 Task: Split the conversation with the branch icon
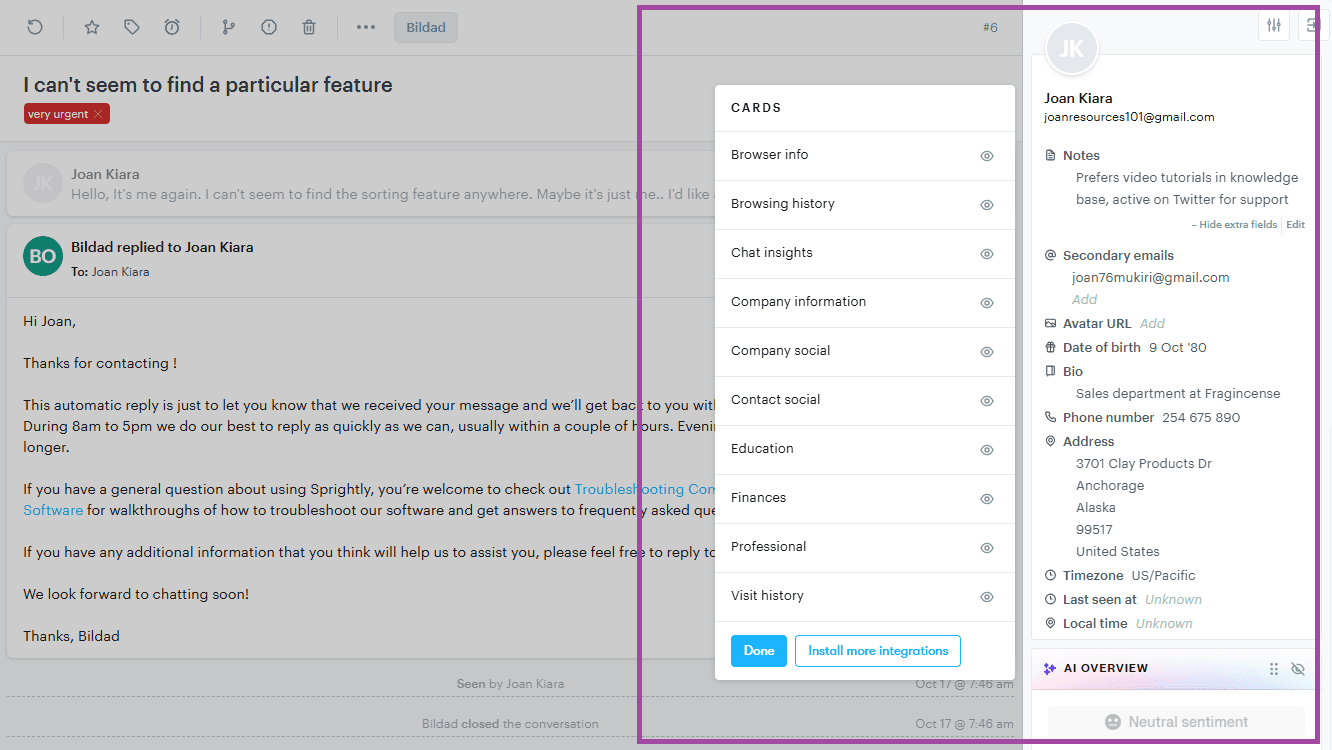point(228,27)
